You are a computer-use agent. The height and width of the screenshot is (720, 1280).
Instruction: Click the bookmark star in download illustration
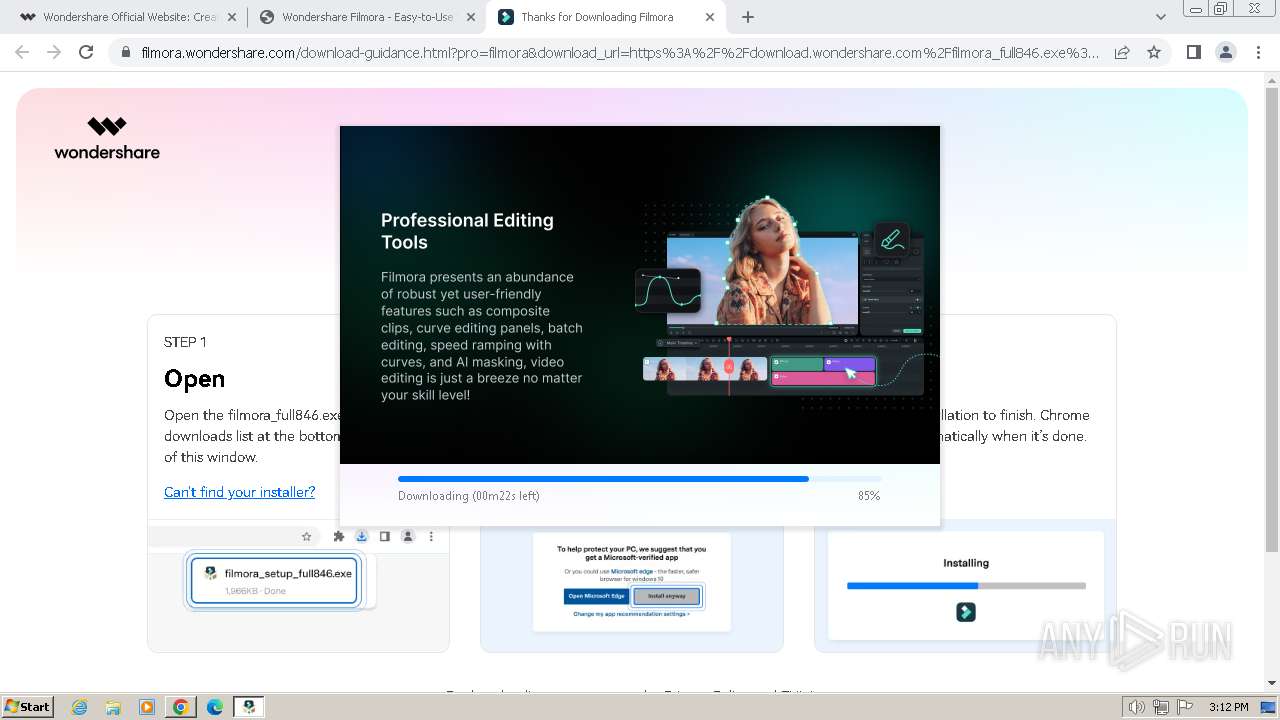click(x=307, y=537)
